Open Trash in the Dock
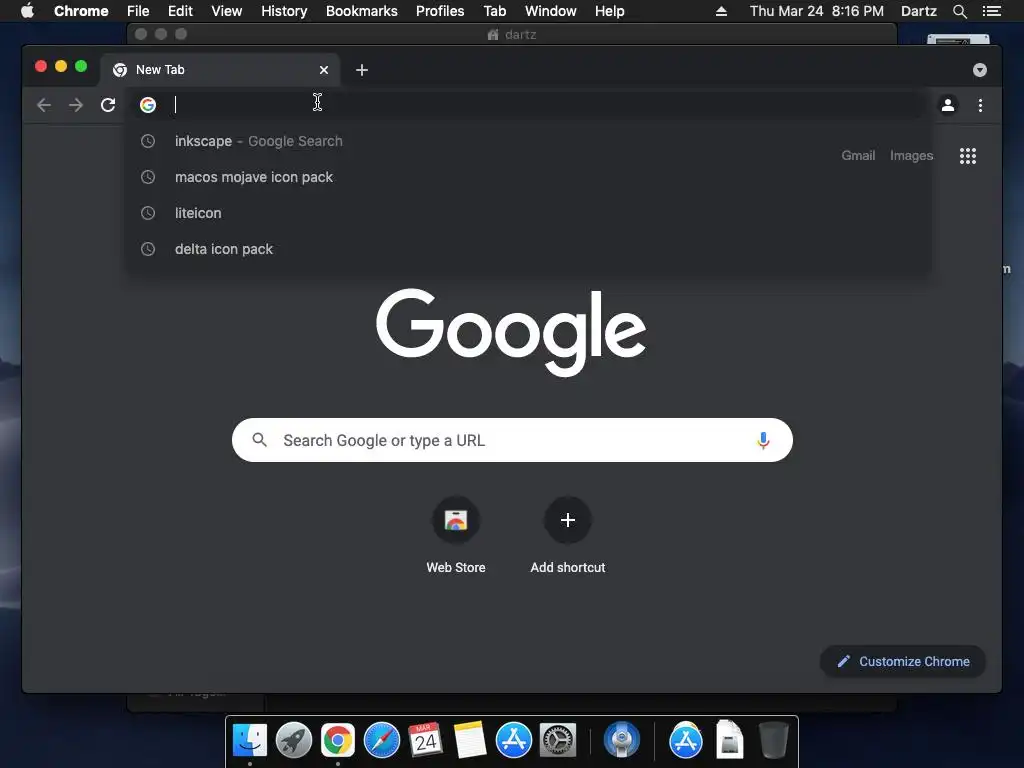The image size is (1024, 768). 774,741
